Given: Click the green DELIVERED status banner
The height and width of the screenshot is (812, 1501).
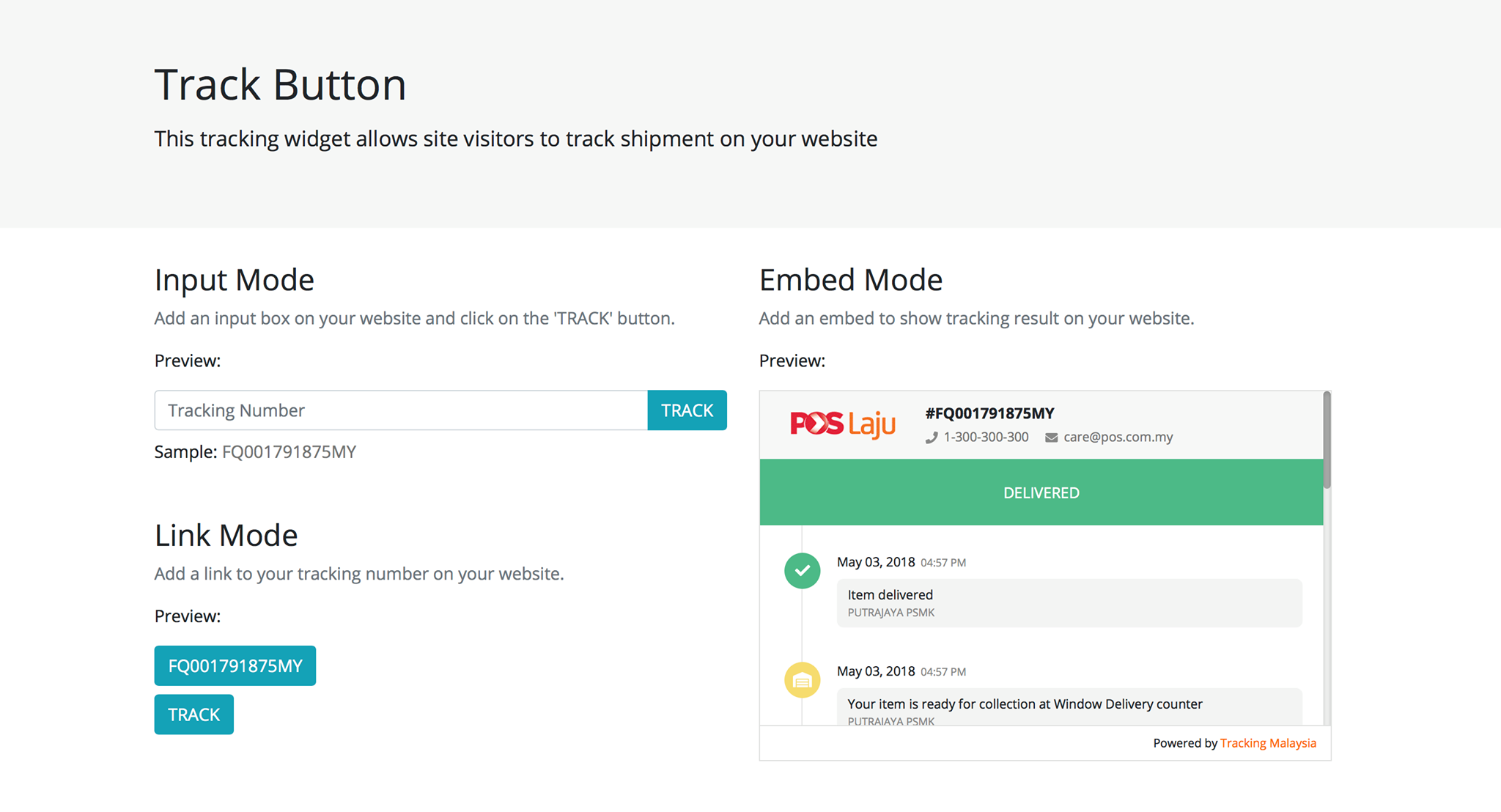Looking at the screenshot, I should [1041, 492].
